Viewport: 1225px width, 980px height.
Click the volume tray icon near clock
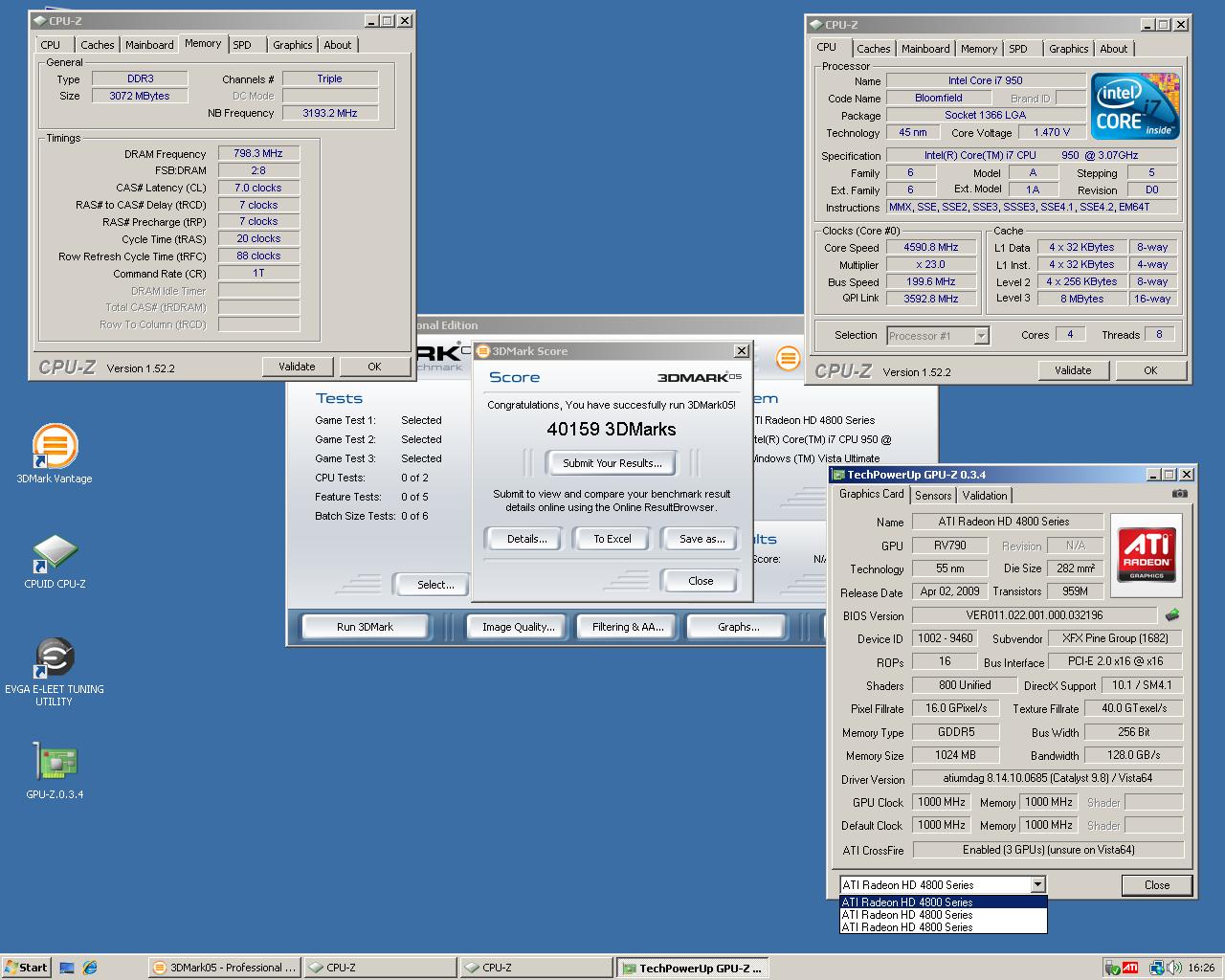pos(1173,968)
